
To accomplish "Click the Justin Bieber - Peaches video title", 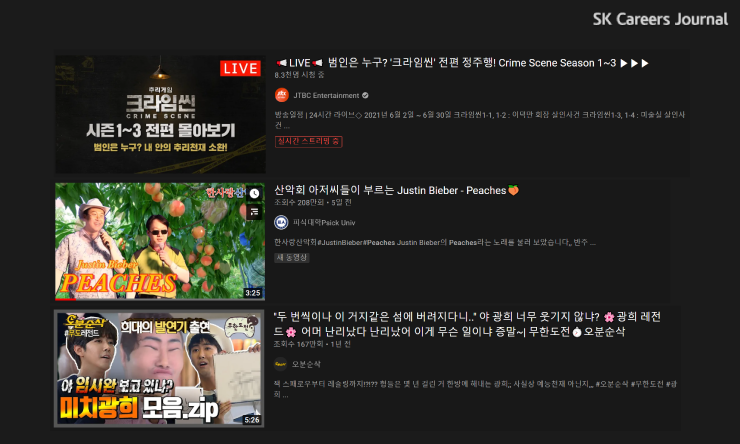I will click(x=396, y=190).
